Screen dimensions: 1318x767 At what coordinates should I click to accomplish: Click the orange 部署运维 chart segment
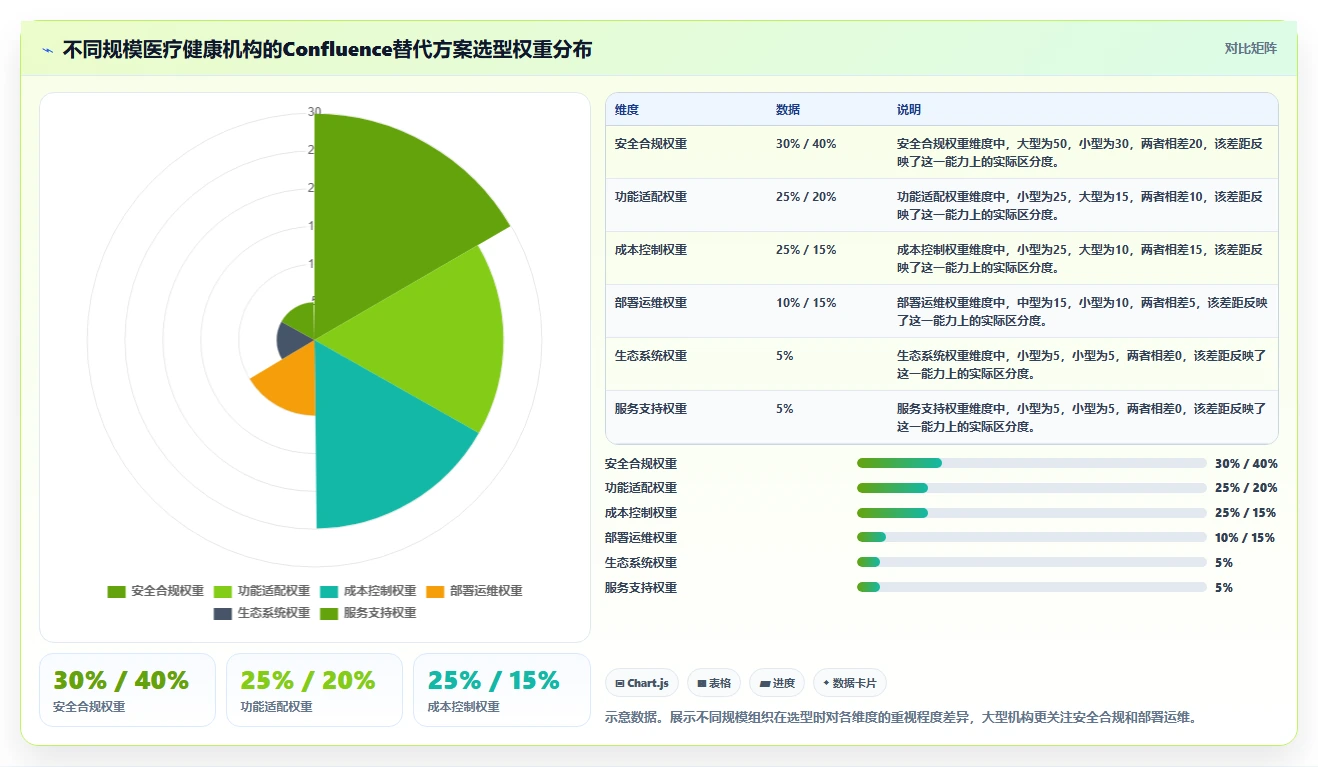click(x=287, y=385)
